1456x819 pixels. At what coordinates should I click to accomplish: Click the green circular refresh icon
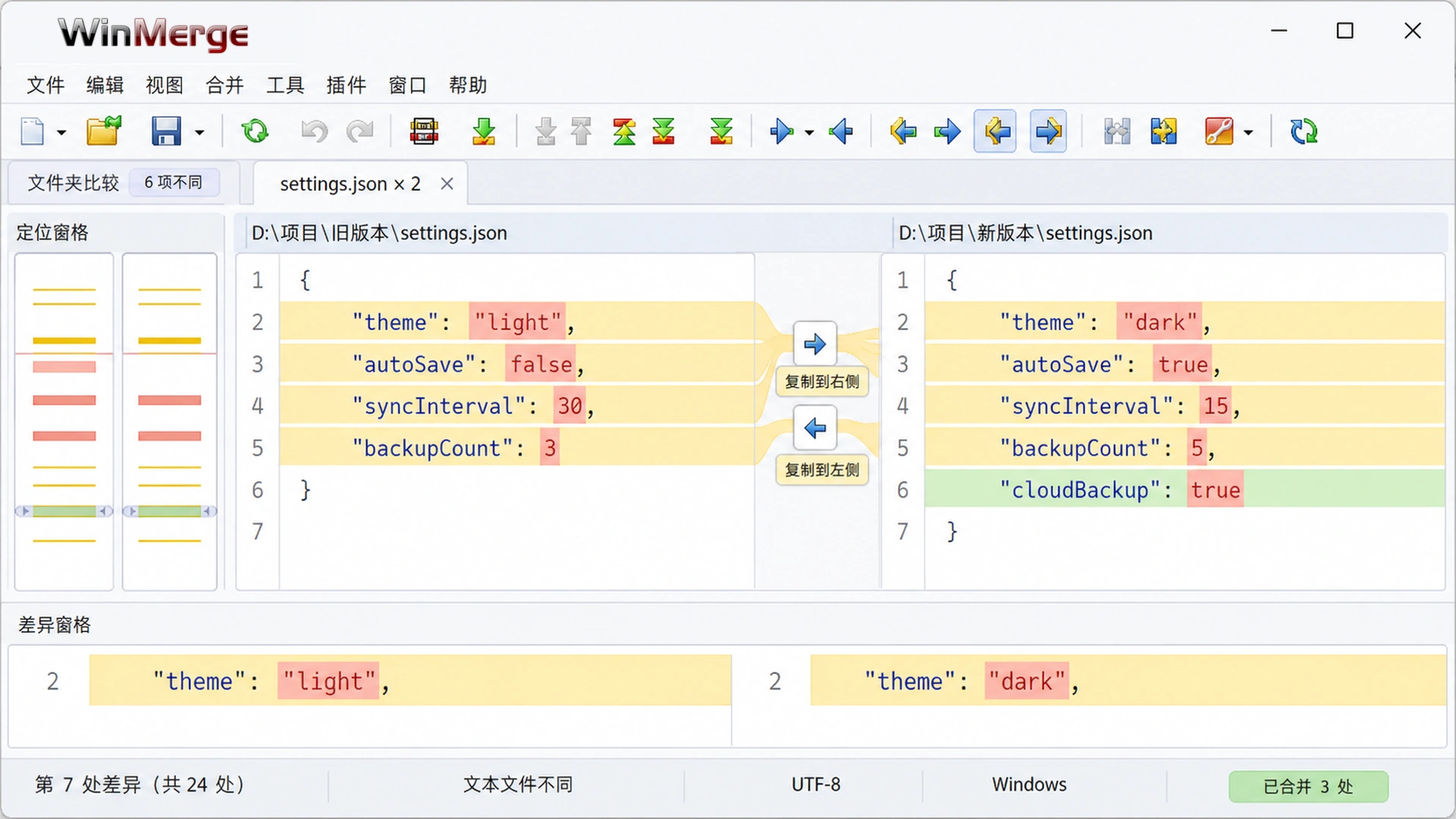pyautogui.click(x=255, y=131)
